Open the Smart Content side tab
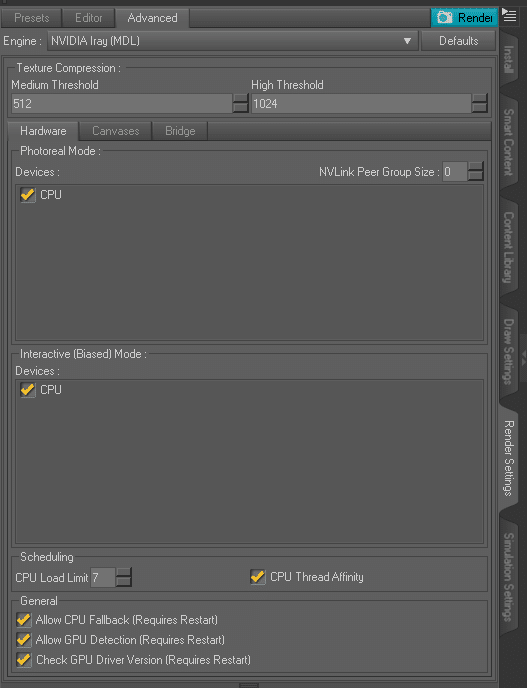The width and height of the screenshot is (527, 688). point(508,142)
